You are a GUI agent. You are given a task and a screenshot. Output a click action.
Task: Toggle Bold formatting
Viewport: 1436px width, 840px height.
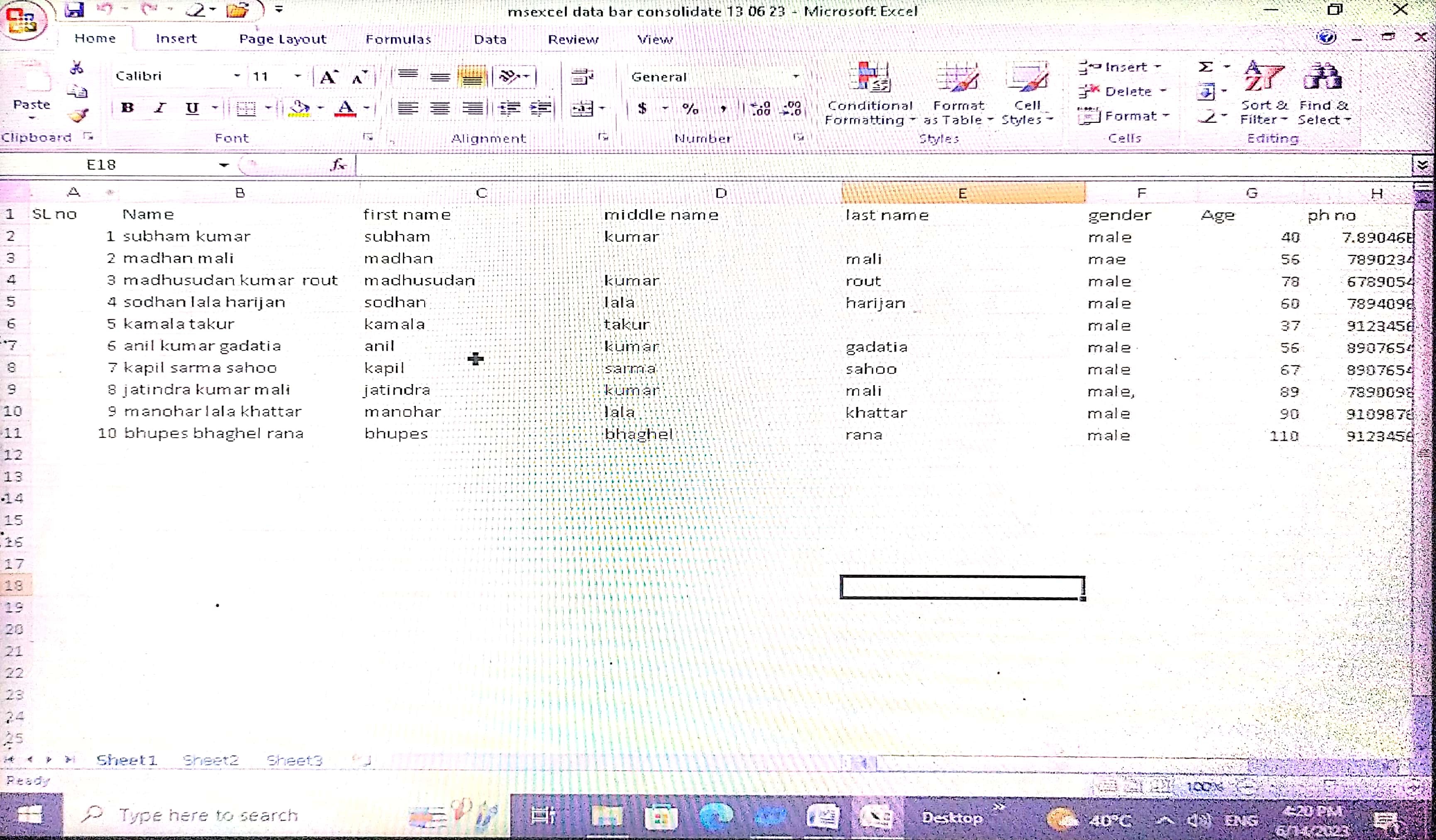coord(128,108)
